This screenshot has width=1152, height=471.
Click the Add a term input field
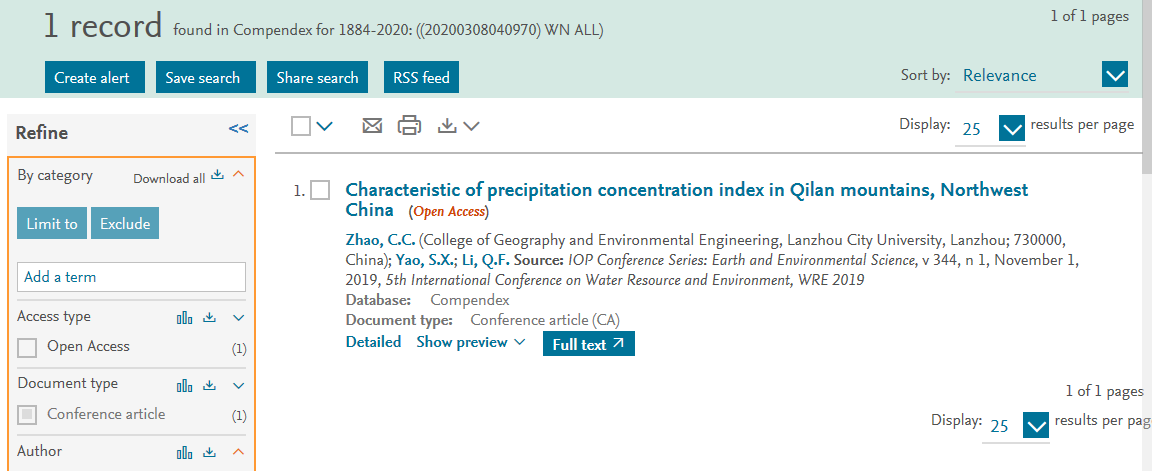pos(132,277)
